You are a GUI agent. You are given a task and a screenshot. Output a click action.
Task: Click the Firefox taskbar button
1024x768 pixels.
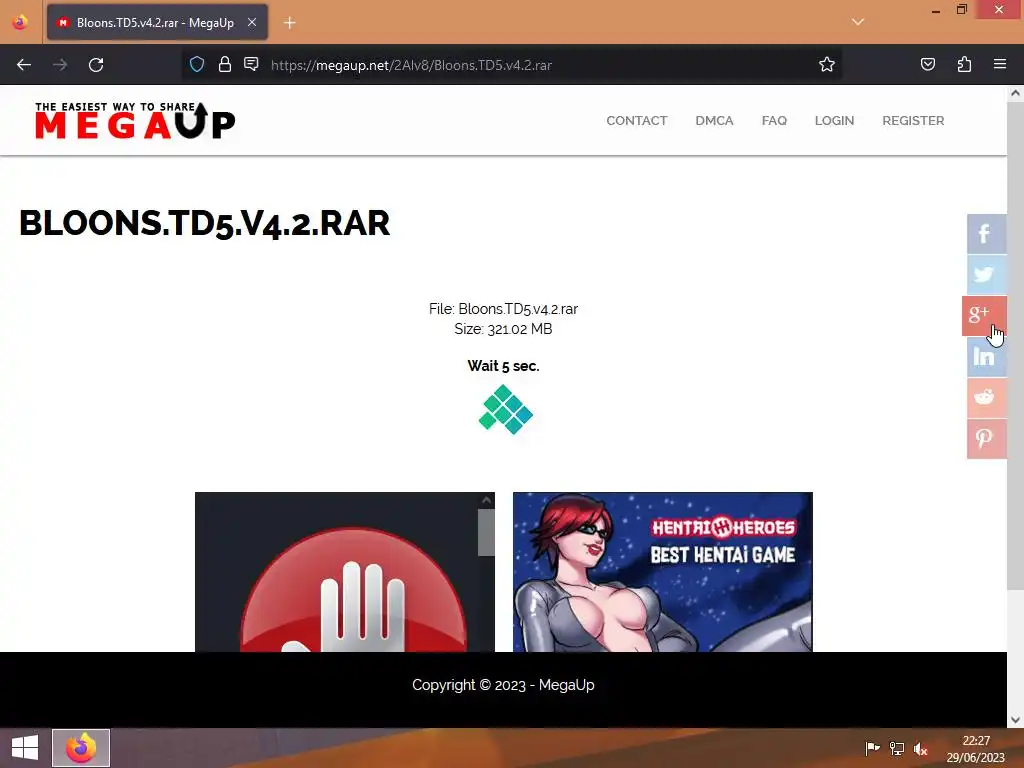[x=81, y=748]
